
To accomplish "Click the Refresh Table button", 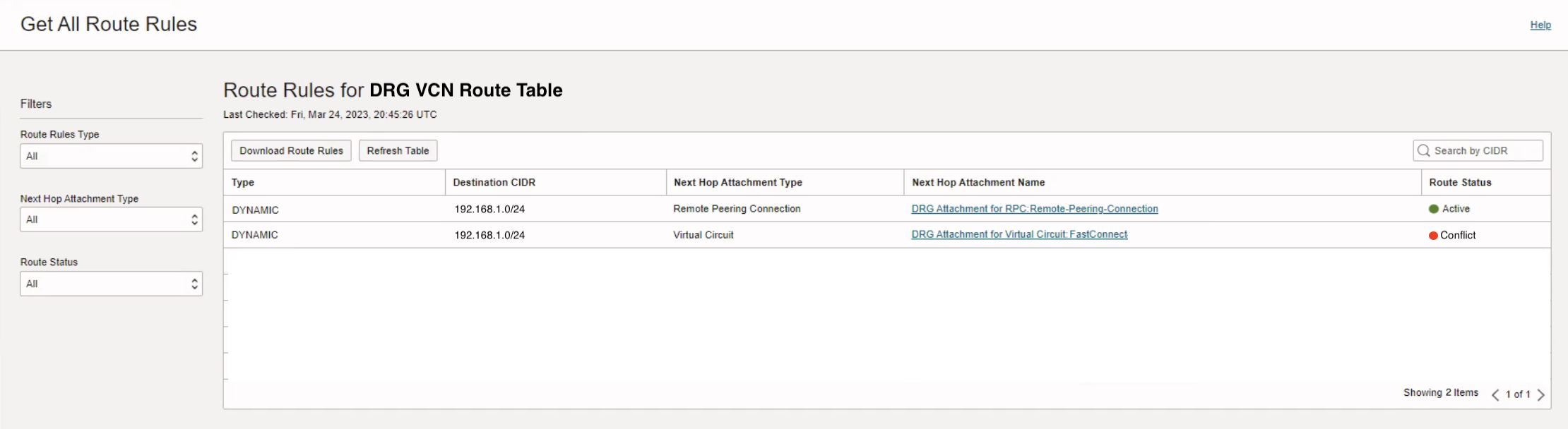I will pyautogui.click(x=398, y=150).
